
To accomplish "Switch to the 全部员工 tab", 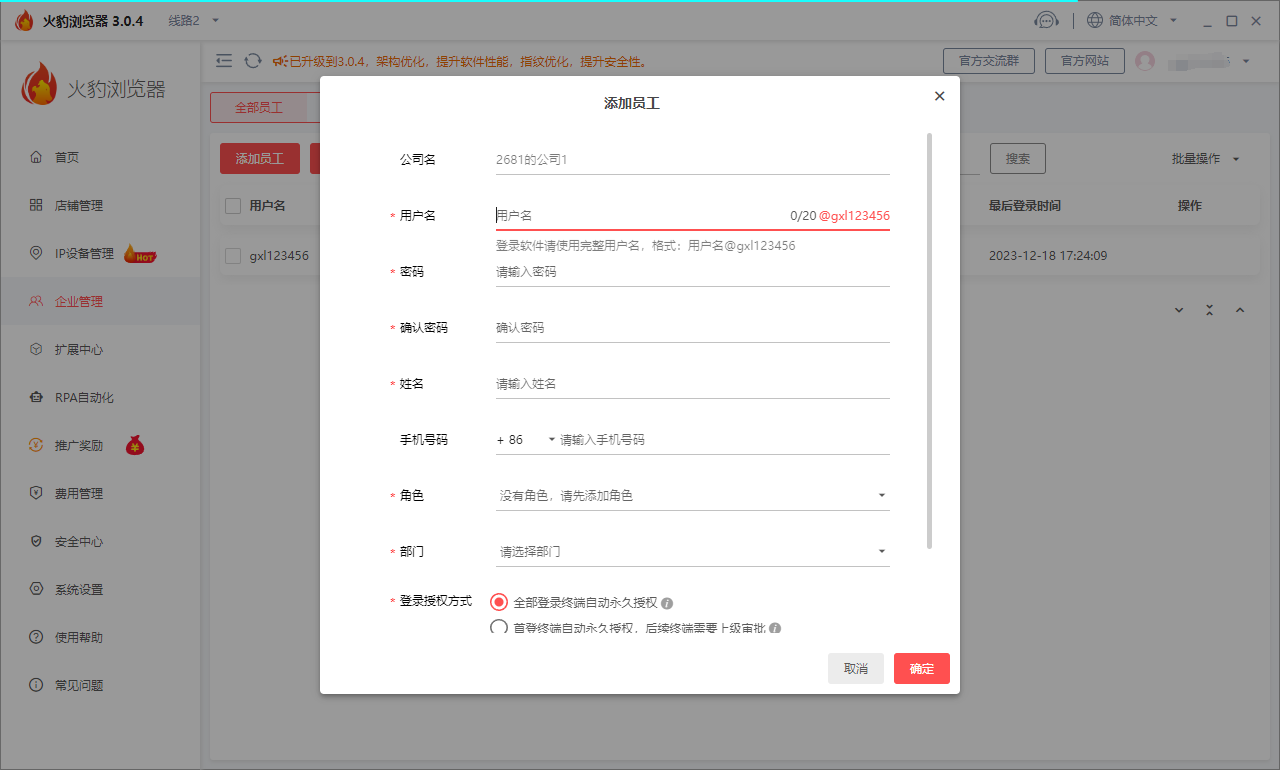I will point(259,108).
